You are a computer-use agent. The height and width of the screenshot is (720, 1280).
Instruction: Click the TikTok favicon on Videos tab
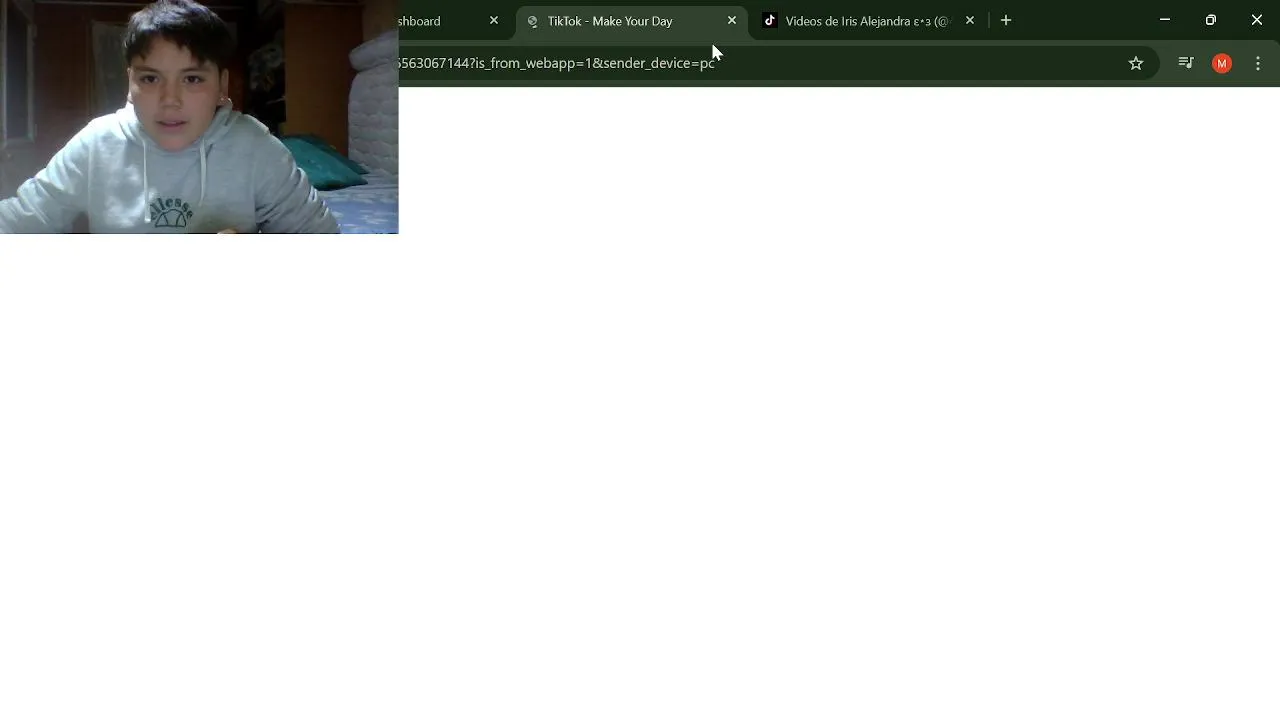pos(770,21)
